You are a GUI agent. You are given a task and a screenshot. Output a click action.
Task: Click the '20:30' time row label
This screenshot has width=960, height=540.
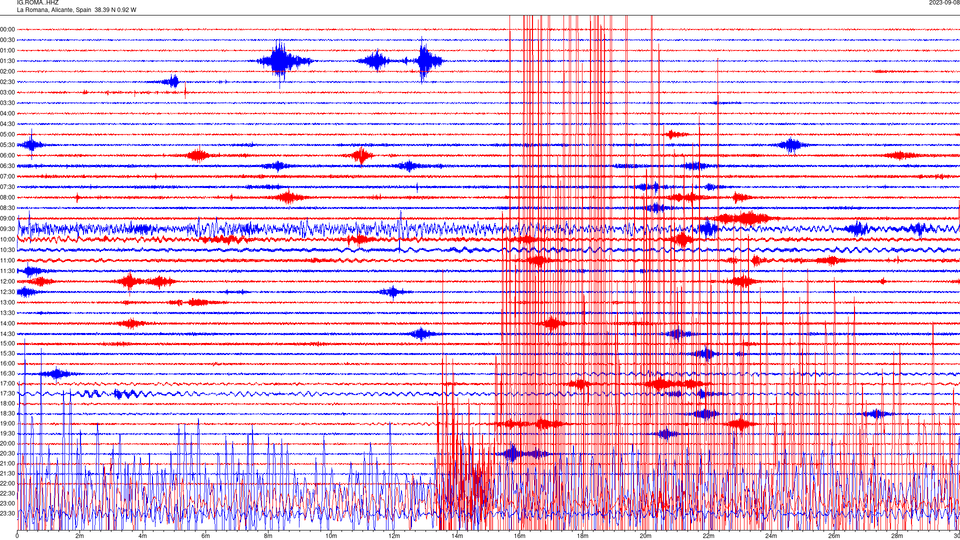8,453
